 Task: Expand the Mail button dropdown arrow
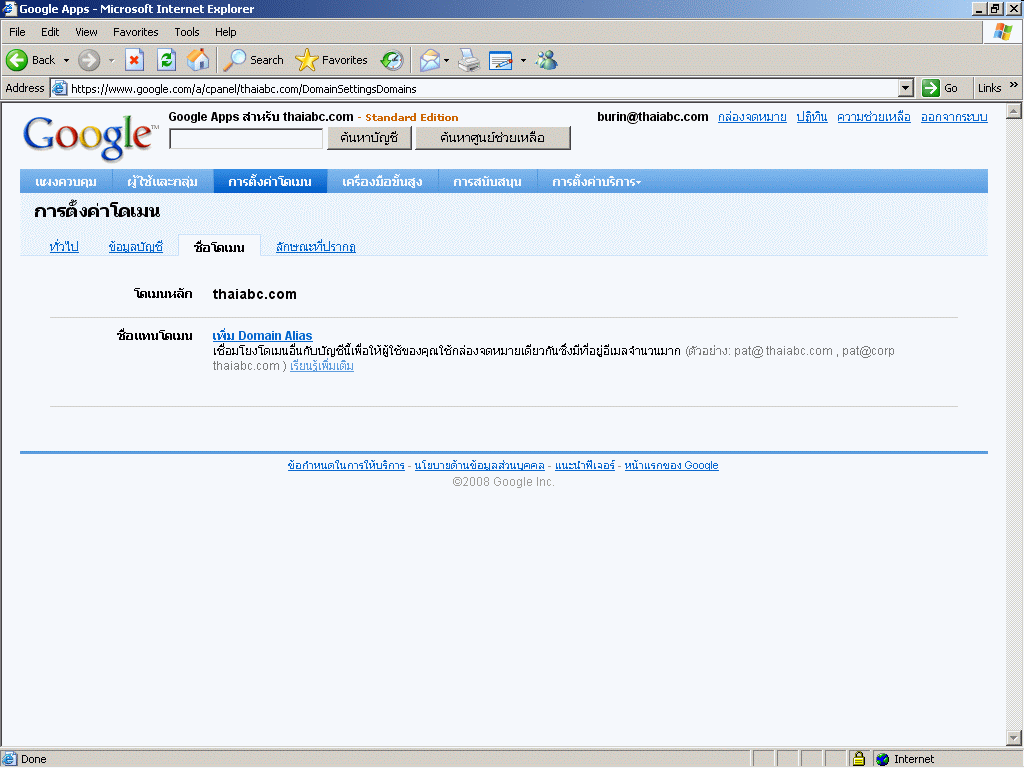tap(447, 60)
